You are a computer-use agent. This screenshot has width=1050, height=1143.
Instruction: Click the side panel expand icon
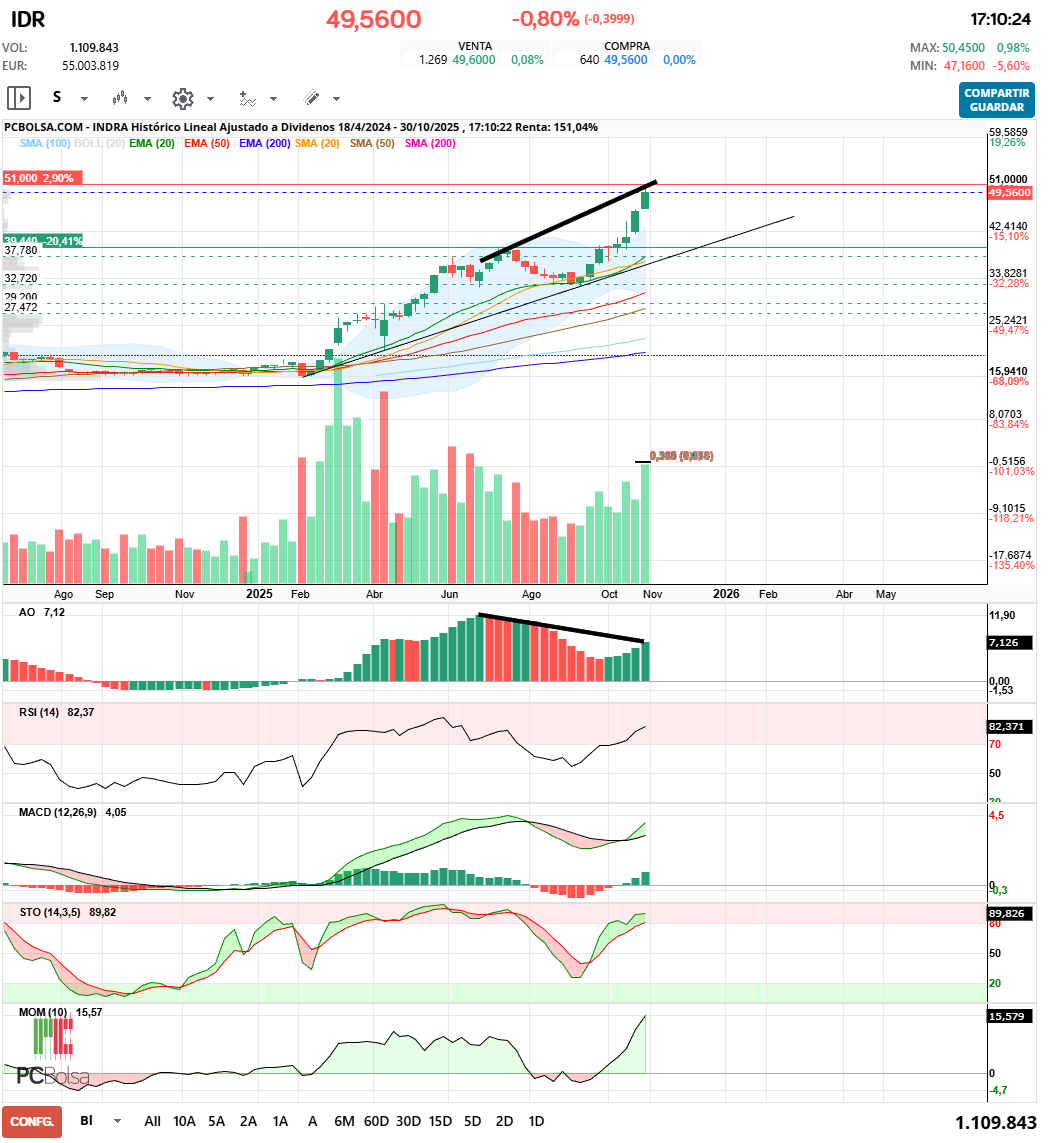click(19, 98)
